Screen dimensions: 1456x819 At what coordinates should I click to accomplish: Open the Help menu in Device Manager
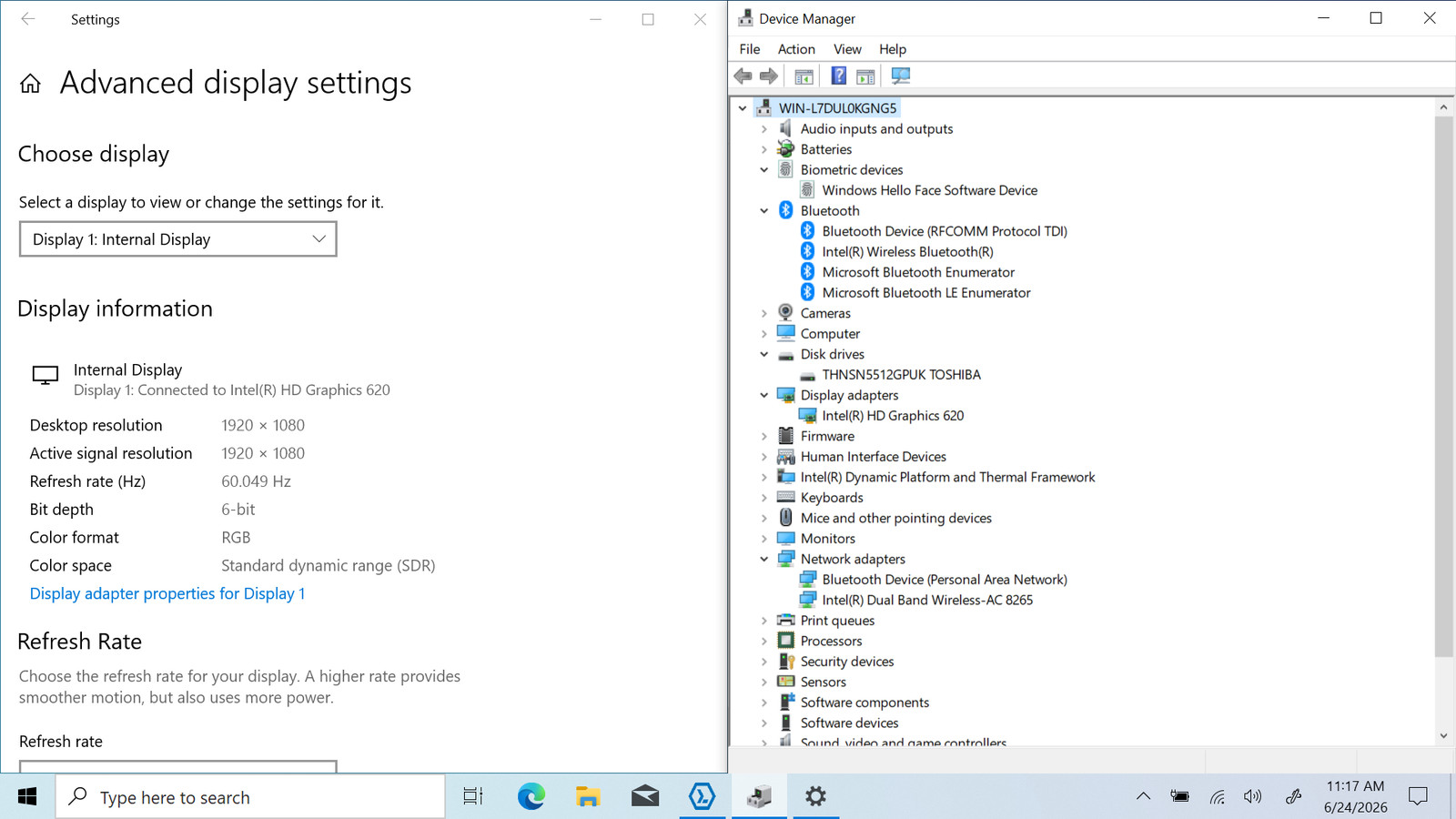click(x=893, y=49)
